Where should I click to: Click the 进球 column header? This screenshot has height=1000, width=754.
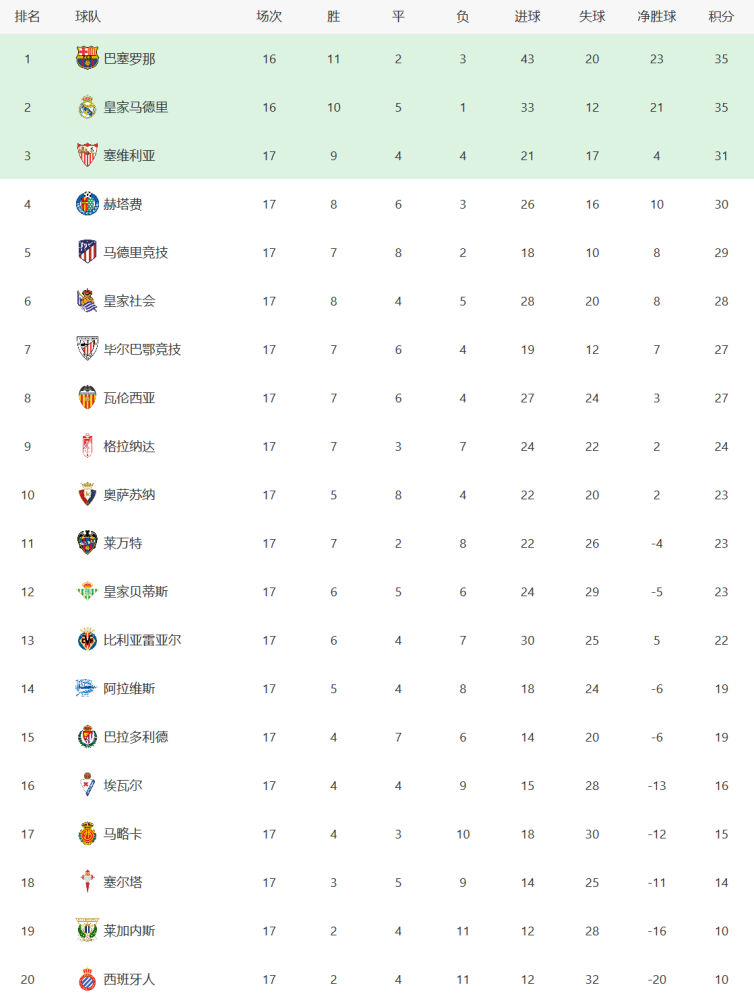tap(528, 17)
